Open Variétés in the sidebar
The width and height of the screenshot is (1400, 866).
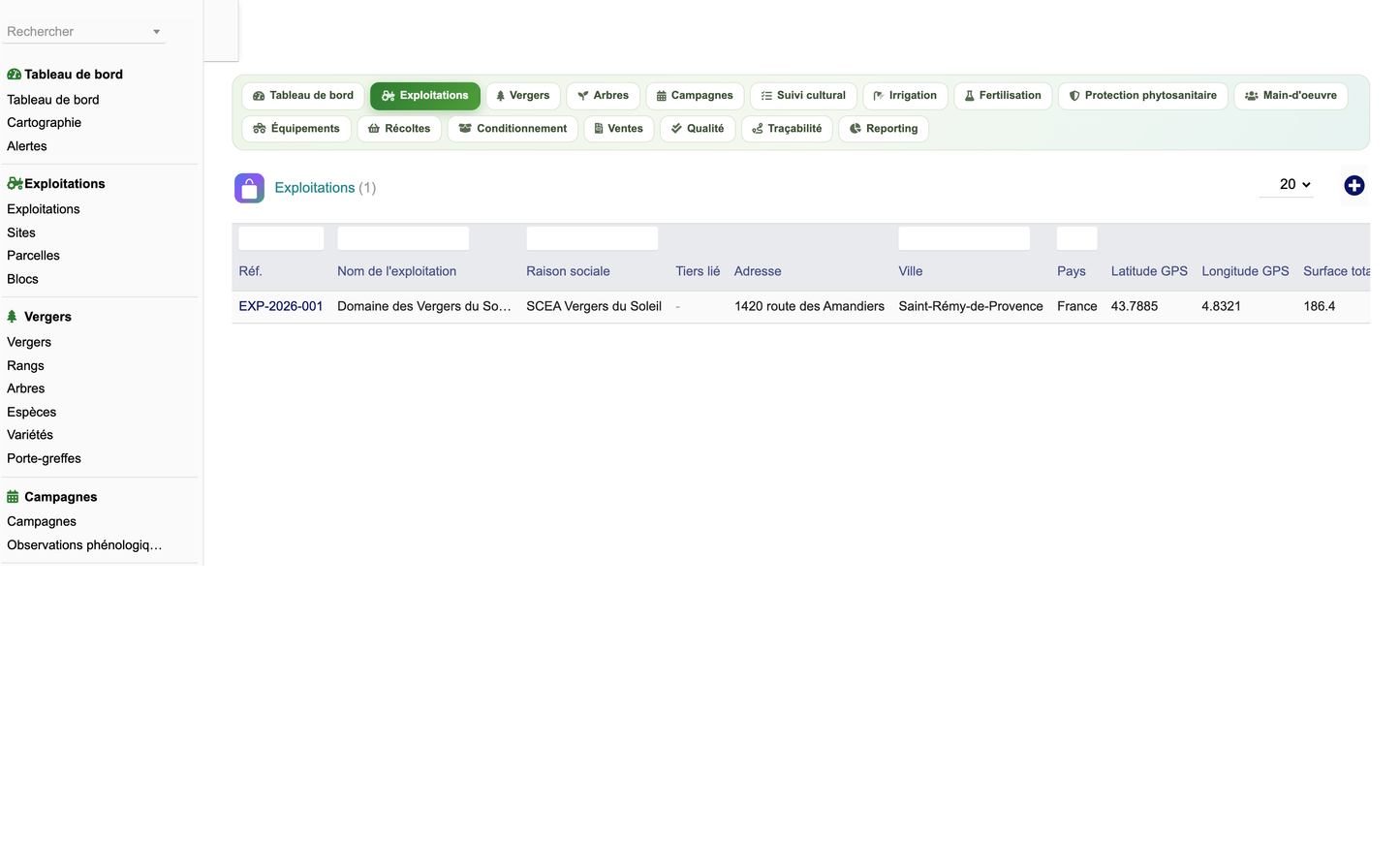[x=30, y=435]
